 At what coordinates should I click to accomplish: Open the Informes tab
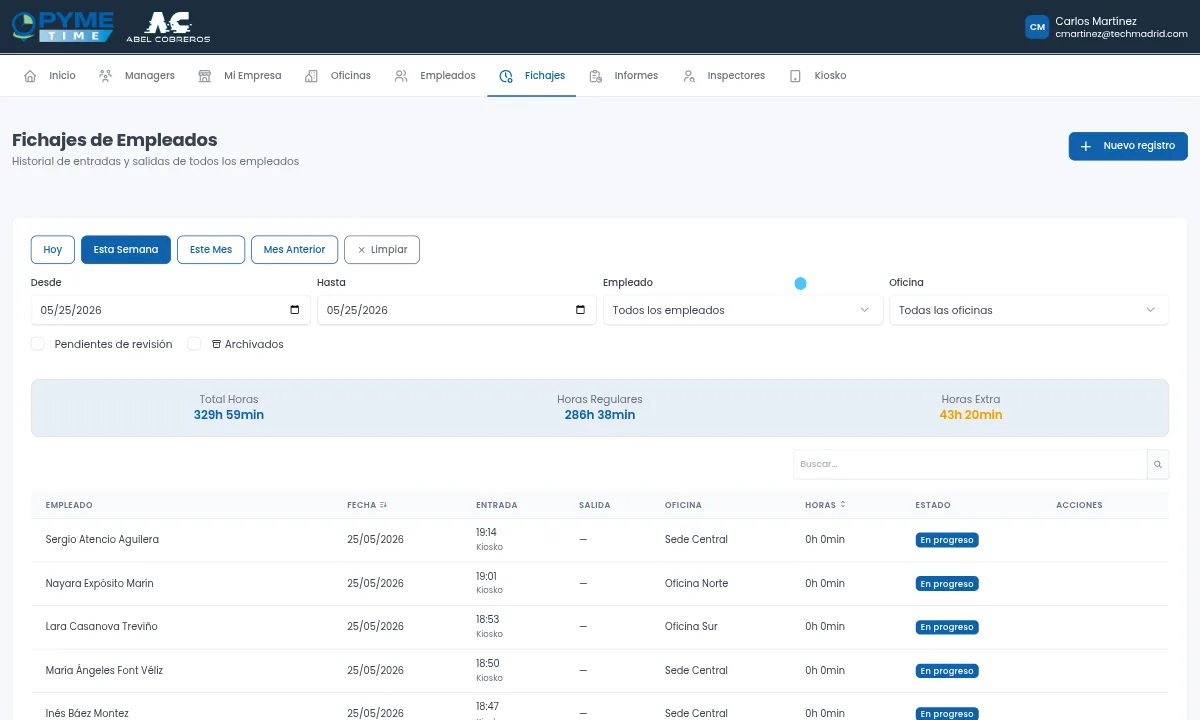pyautogui.click(x=624, y=76)
